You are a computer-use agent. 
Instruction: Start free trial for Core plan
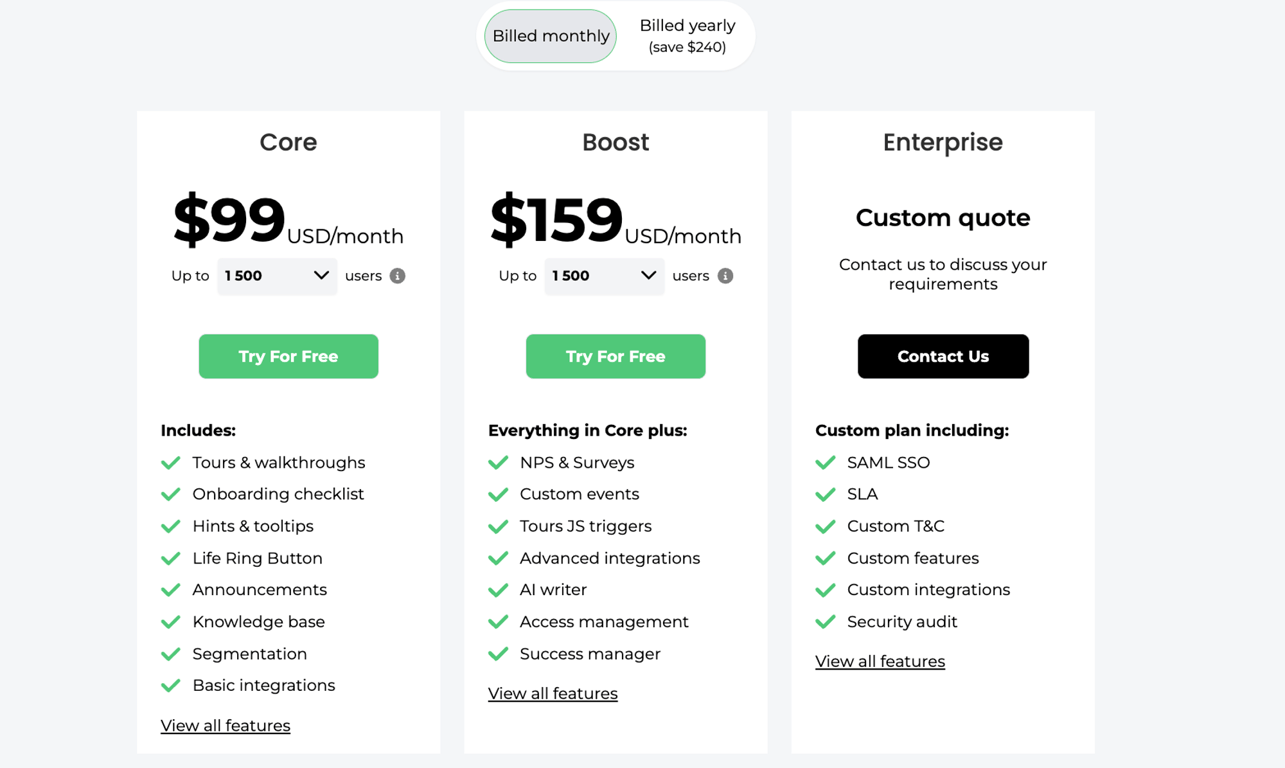point(288,356)
